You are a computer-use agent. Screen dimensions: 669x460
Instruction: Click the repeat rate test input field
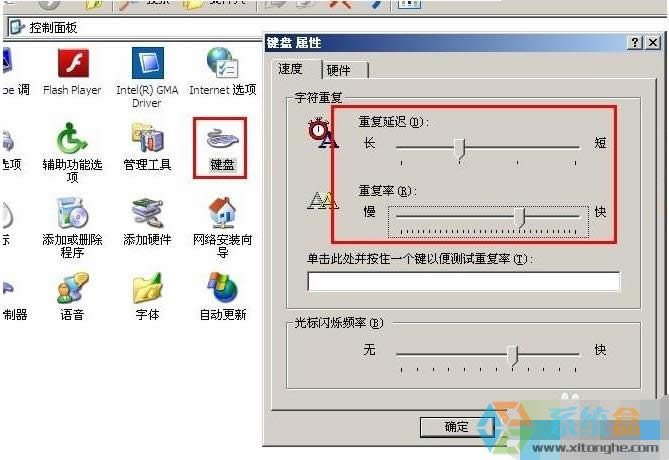[463, 282]
